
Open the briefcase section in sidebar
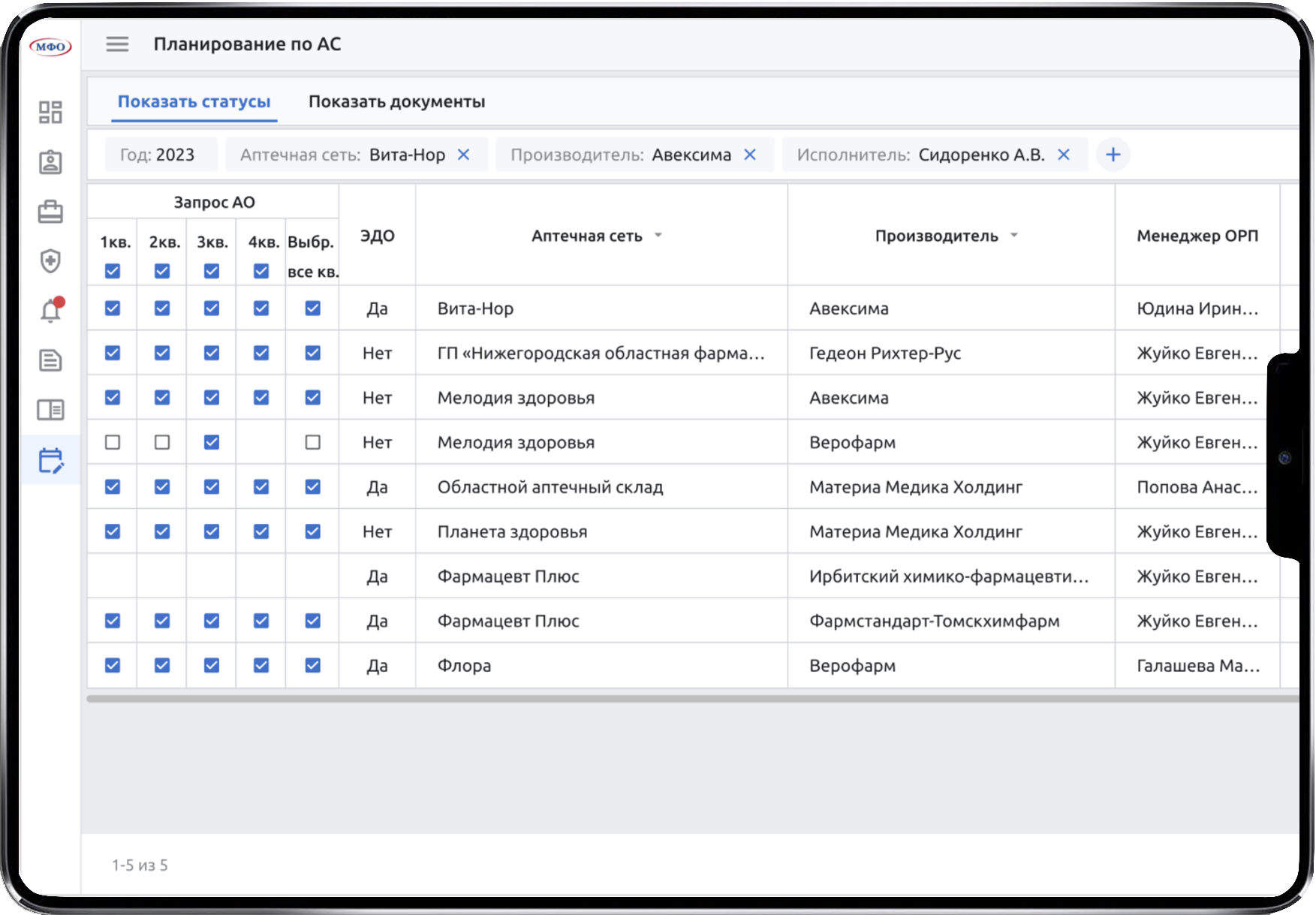pyautogui.click(x=50, y=212)
